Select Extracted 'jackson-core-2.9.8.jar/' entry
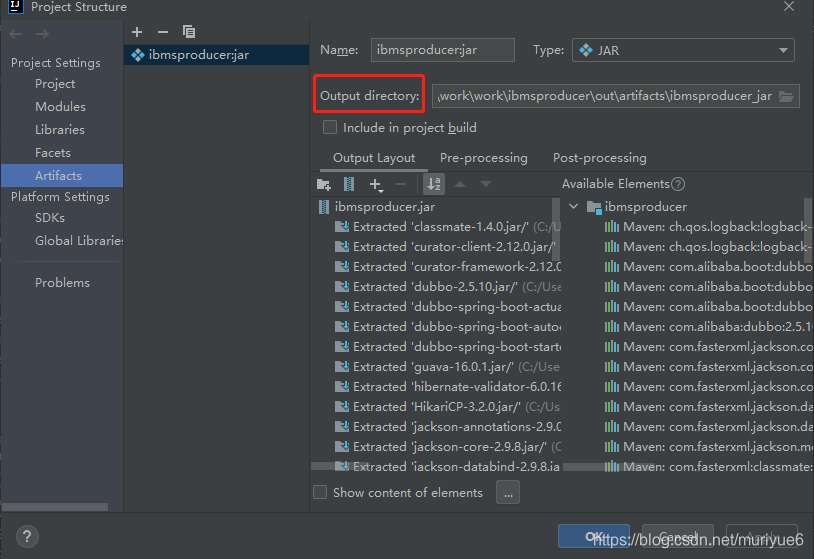This screenshot has height=559, width=814. click(x=447, y=447)
